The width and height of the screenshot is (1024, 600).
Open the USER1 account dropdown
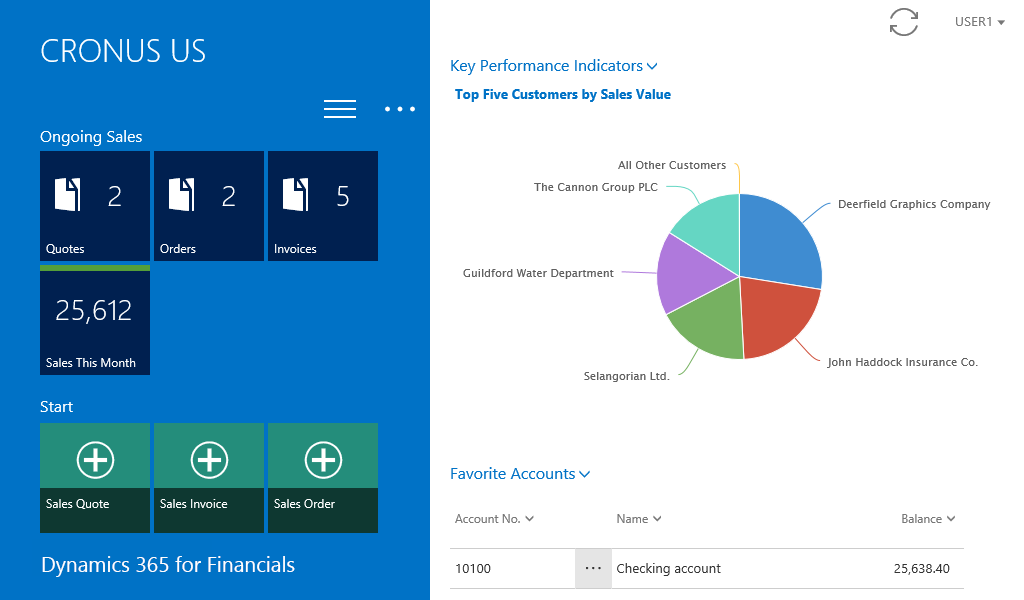point(979,22)
